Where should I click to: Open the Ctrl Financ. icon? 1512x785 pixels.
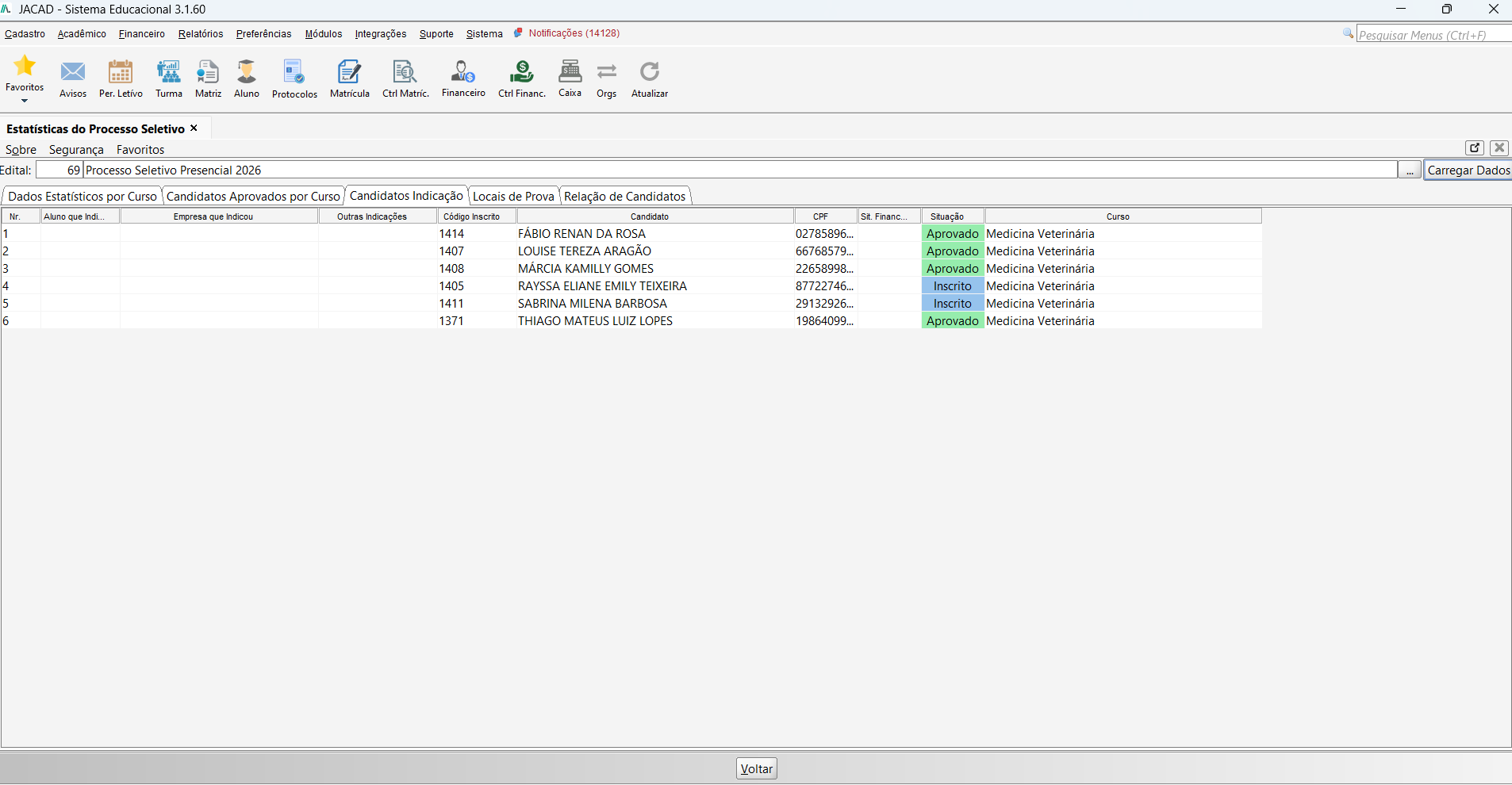[x=522, y=72]
